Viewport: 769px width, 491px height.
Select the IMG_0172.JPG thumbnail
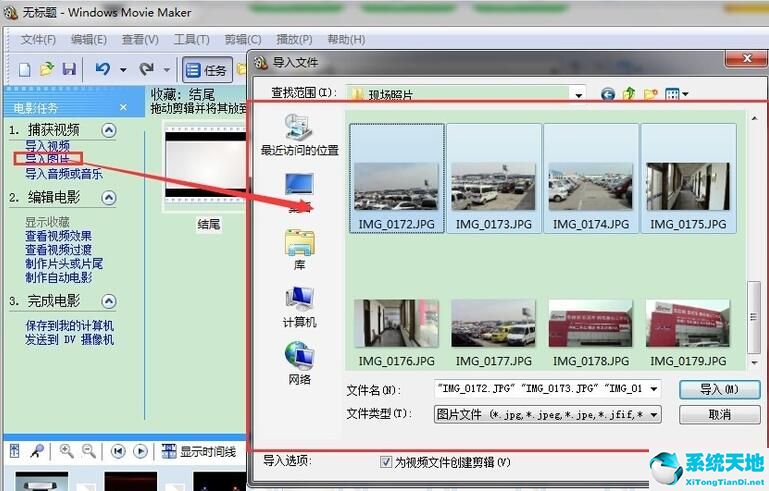[x=397, y=178]
